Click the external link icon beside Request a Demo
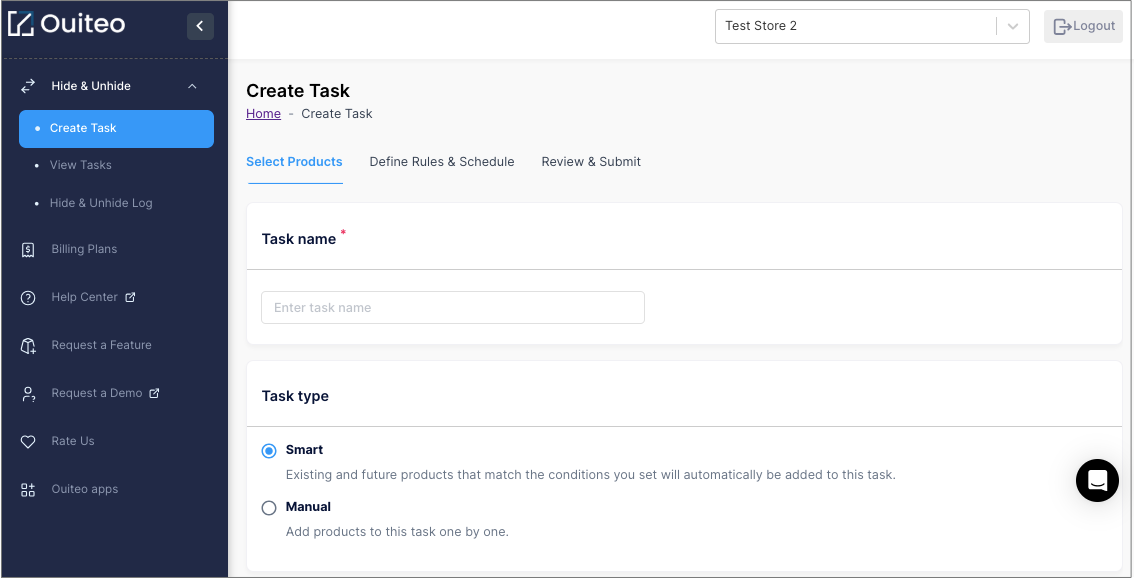This screenshot has width=1134, height=578. pyautogui.click(x=154, y=393)
